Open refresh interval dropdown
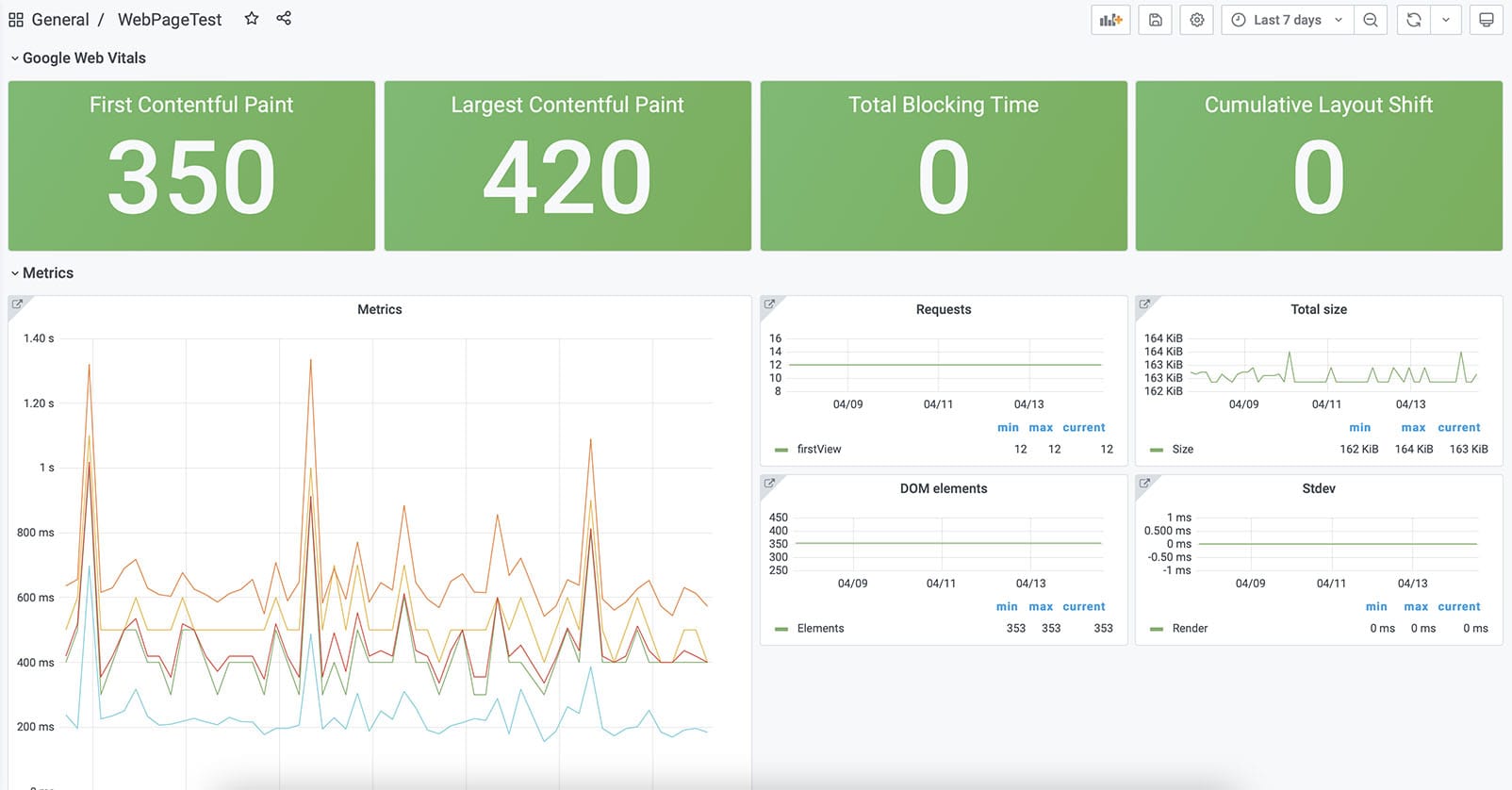1512x790 pixels. (x=1446, y=20)
